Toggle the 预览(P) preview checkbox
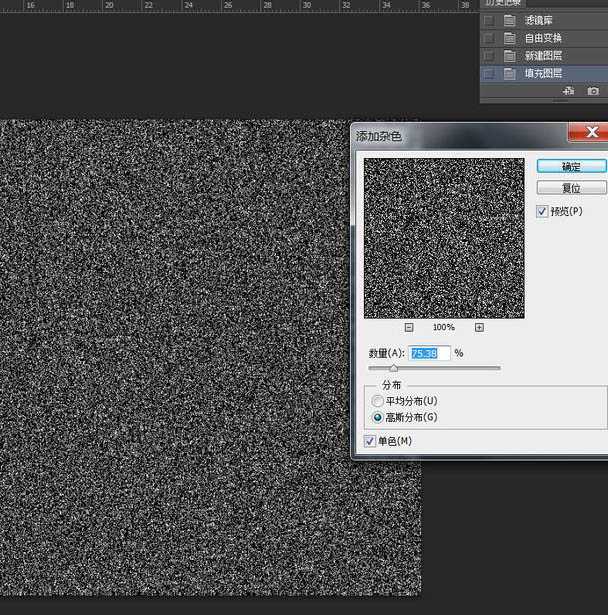The width and height of the screenshot is (608, 615). tap(542, 211)
